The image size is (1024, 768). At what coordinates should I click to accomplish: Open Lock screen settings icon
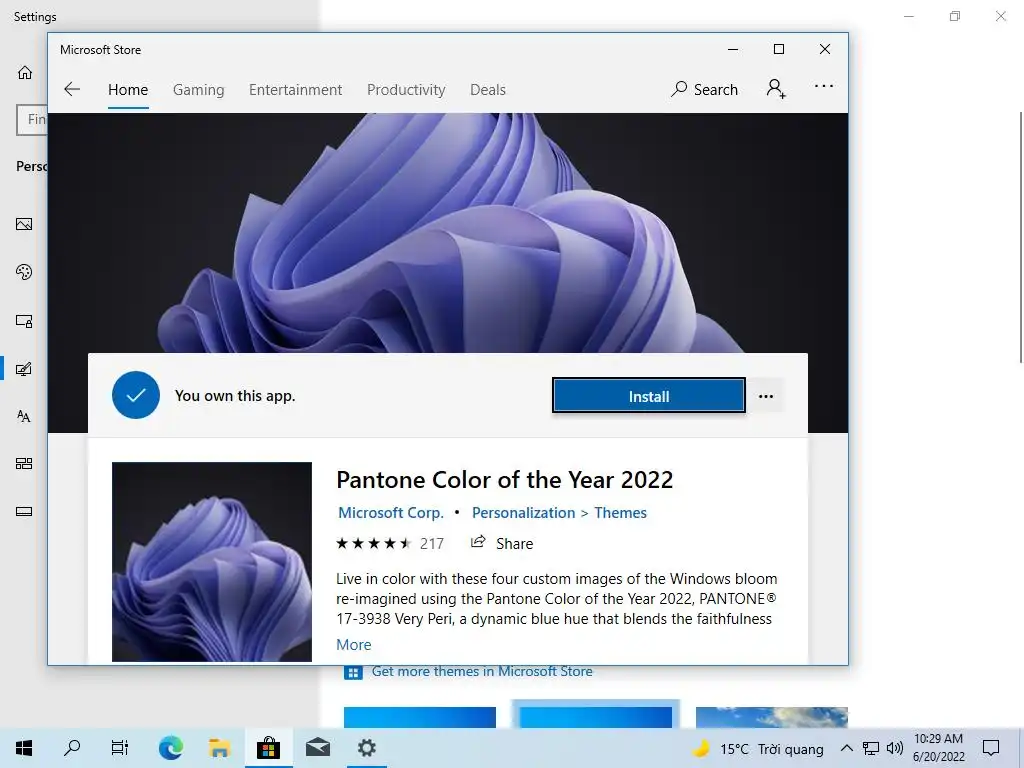pos(24,321)
